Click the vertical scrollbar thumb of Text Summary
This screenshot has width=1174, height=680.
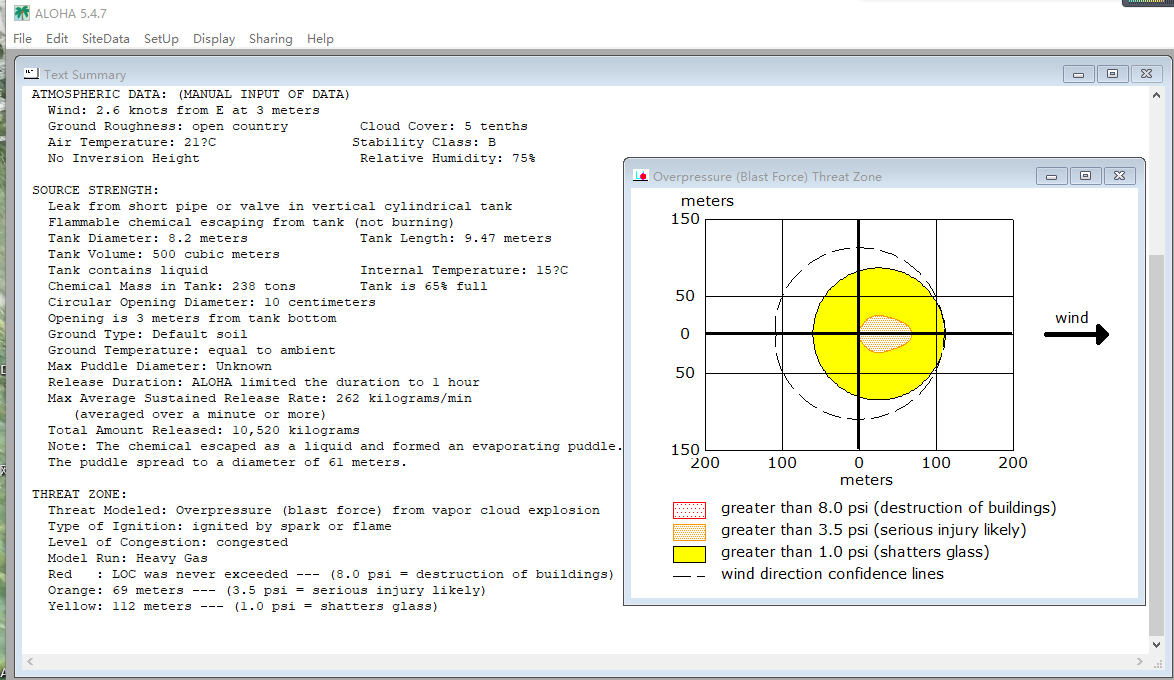coord(1157,446)
